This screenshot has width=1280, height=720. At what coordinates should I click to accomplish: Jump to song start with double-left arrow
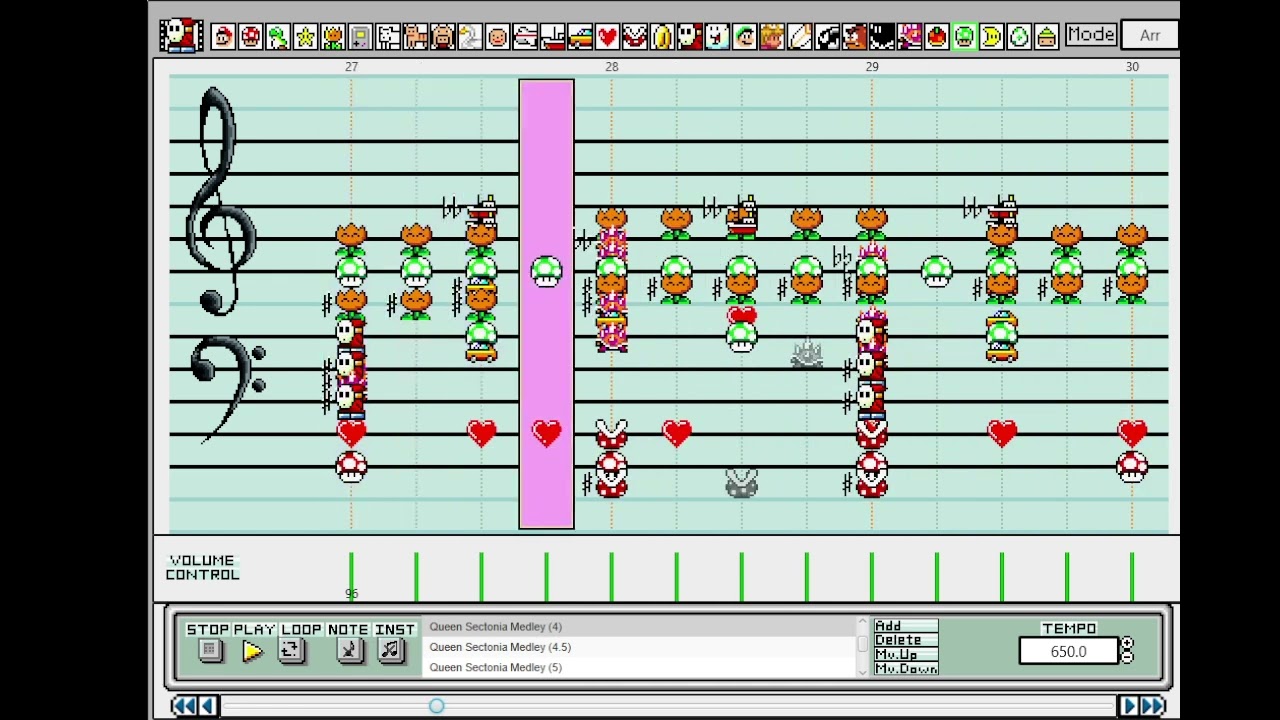(x=184, y=706)
